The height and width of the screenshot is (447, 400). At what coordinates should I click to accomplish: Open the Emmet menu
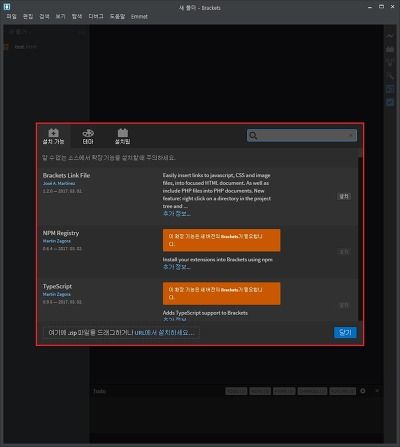[x=139, y=16]
